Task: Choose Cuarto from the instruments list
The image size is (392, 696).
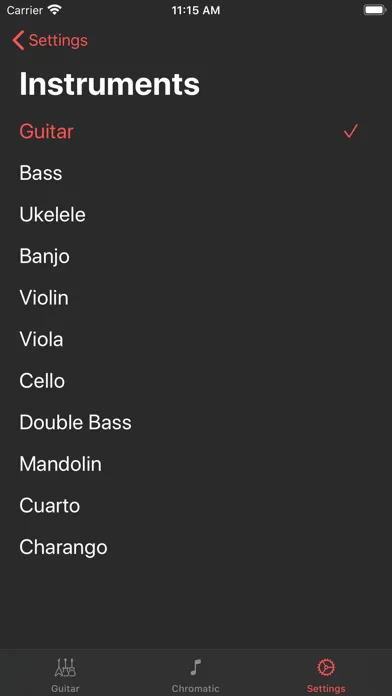Action: tap(196, 506)
